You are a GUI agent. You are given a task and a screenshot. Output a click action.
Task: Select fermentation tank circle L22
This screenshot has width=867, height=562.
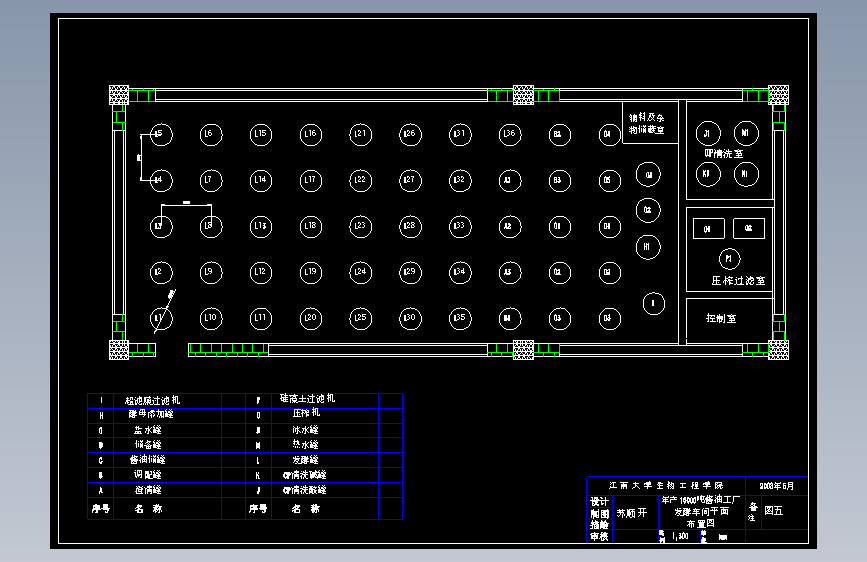point(361,180)
